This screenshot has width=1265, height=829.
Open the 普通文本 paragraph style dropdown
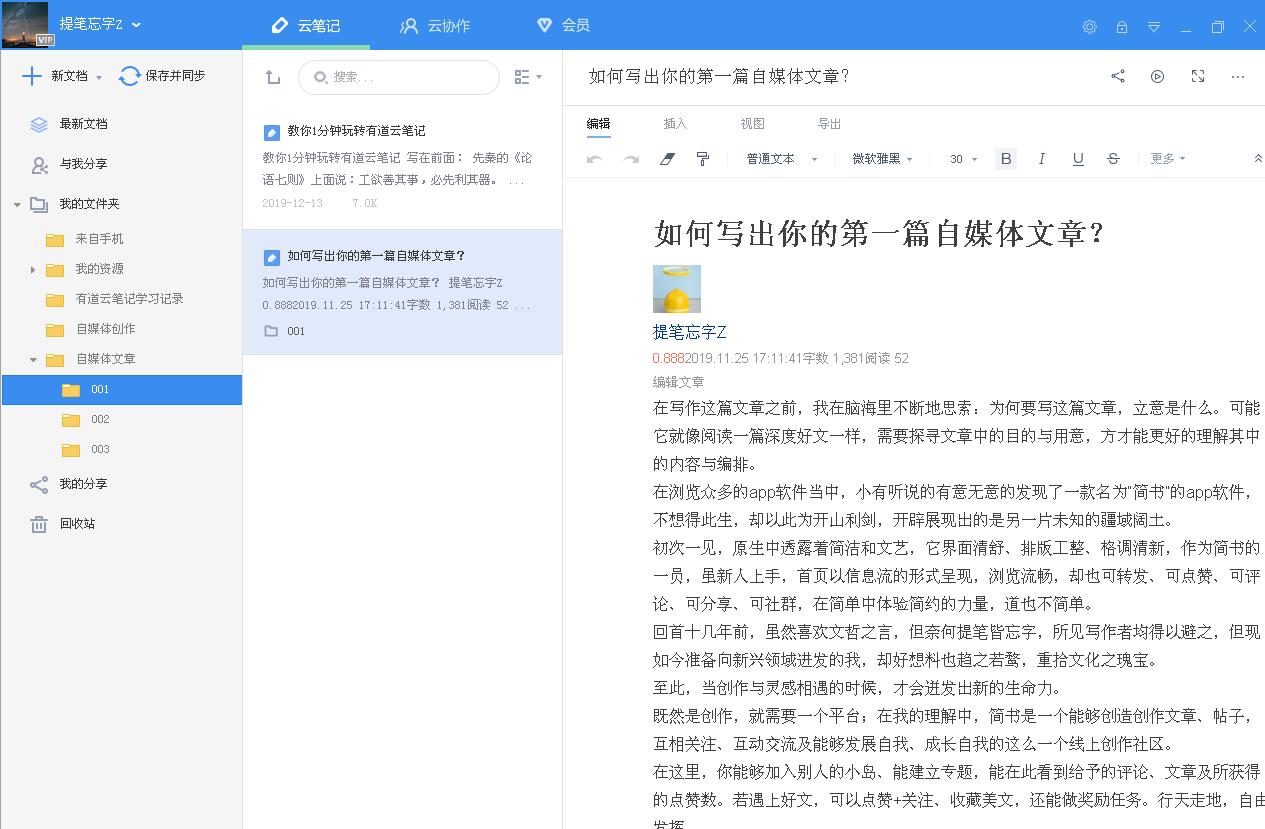tap(781, 158)
